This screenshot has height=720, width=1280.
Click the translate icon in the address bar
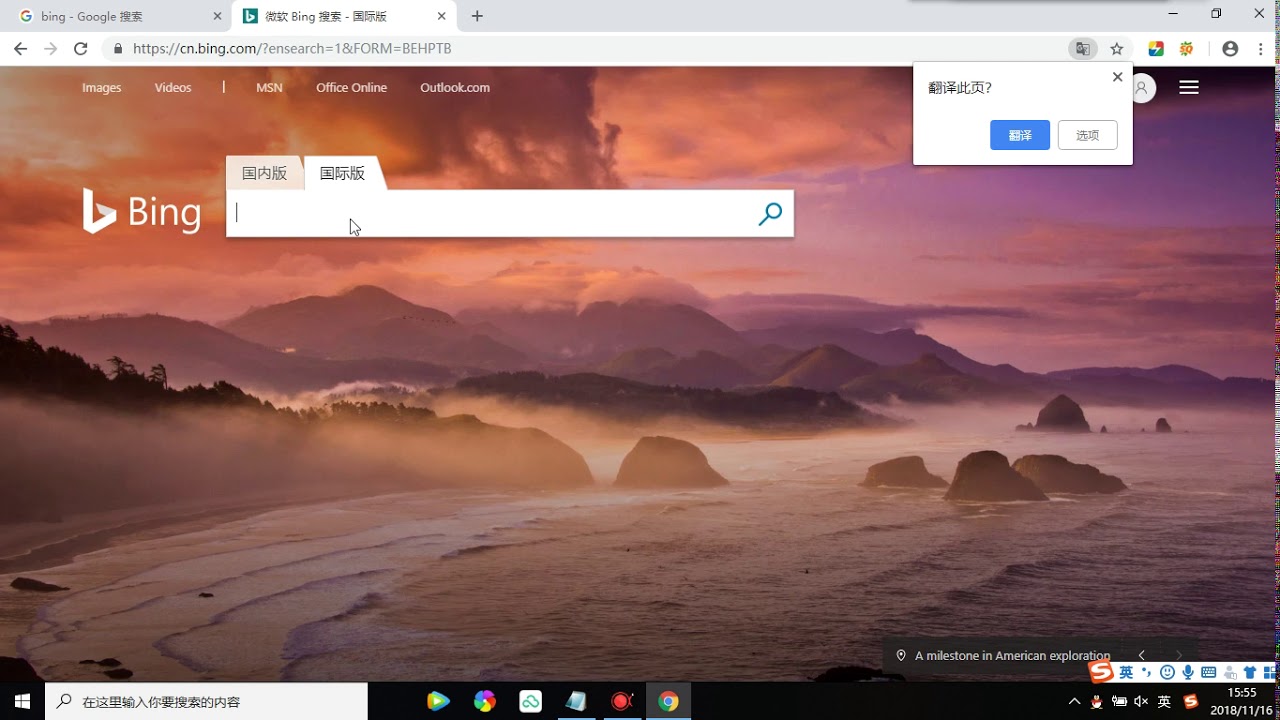tap(1082, 49)
